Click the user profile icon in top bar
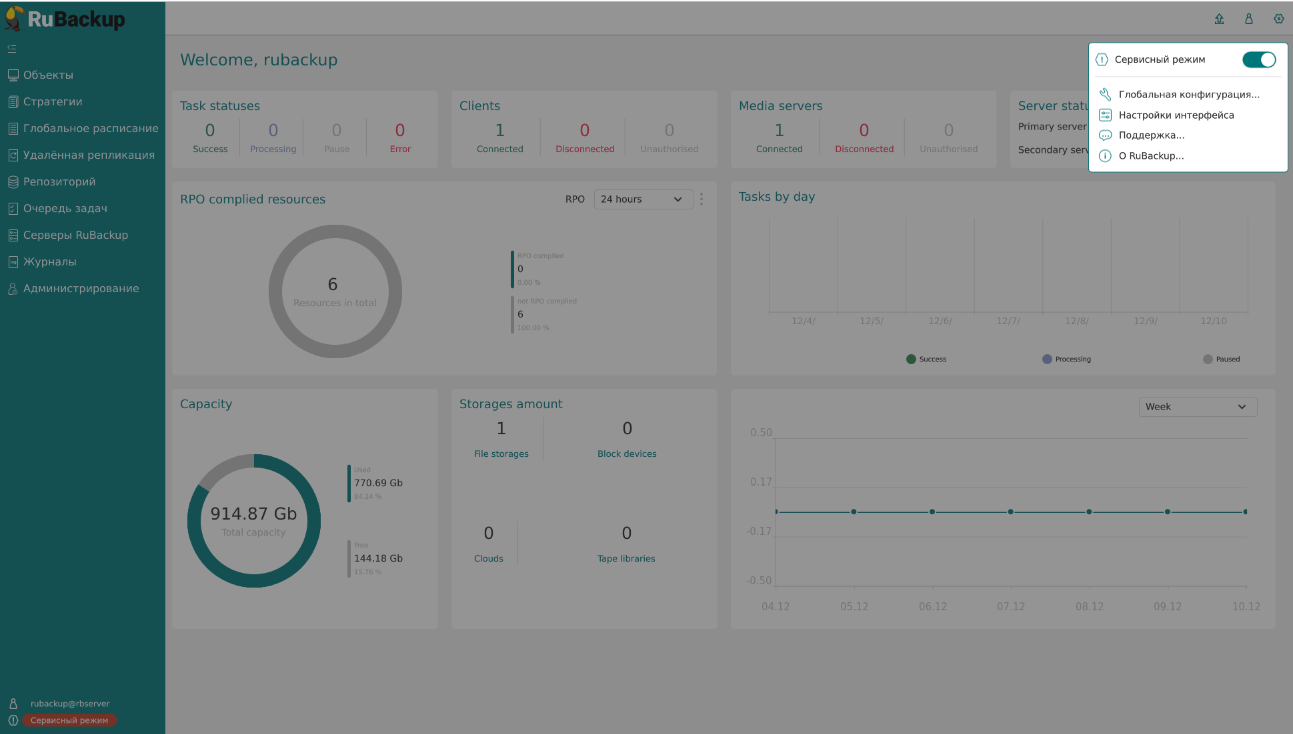Image resolution: width=1293 pixels, height=734 pixels. pos(1249,19)
